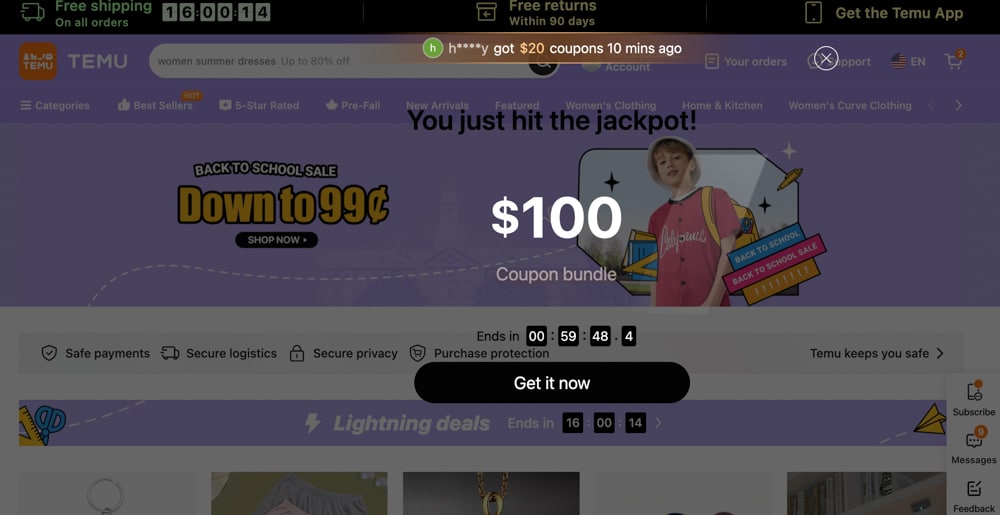Click the women summer dresses search field

pos(338,61)
